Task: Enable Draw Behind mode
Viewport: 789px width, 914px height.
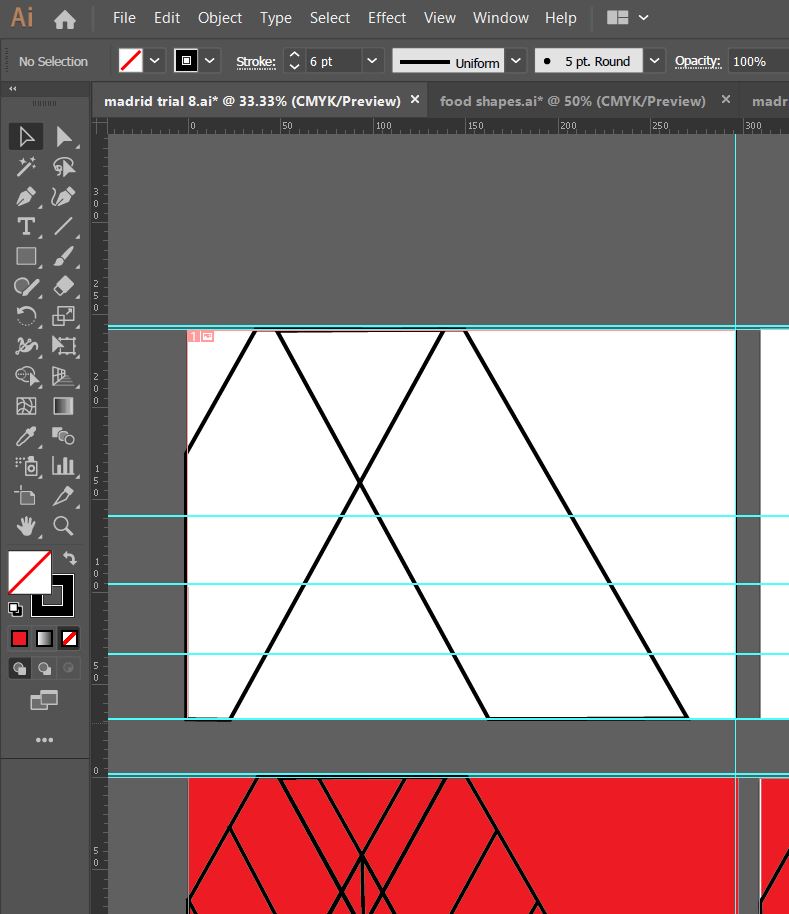Action: pyautogui.click(x=44, y=668)
